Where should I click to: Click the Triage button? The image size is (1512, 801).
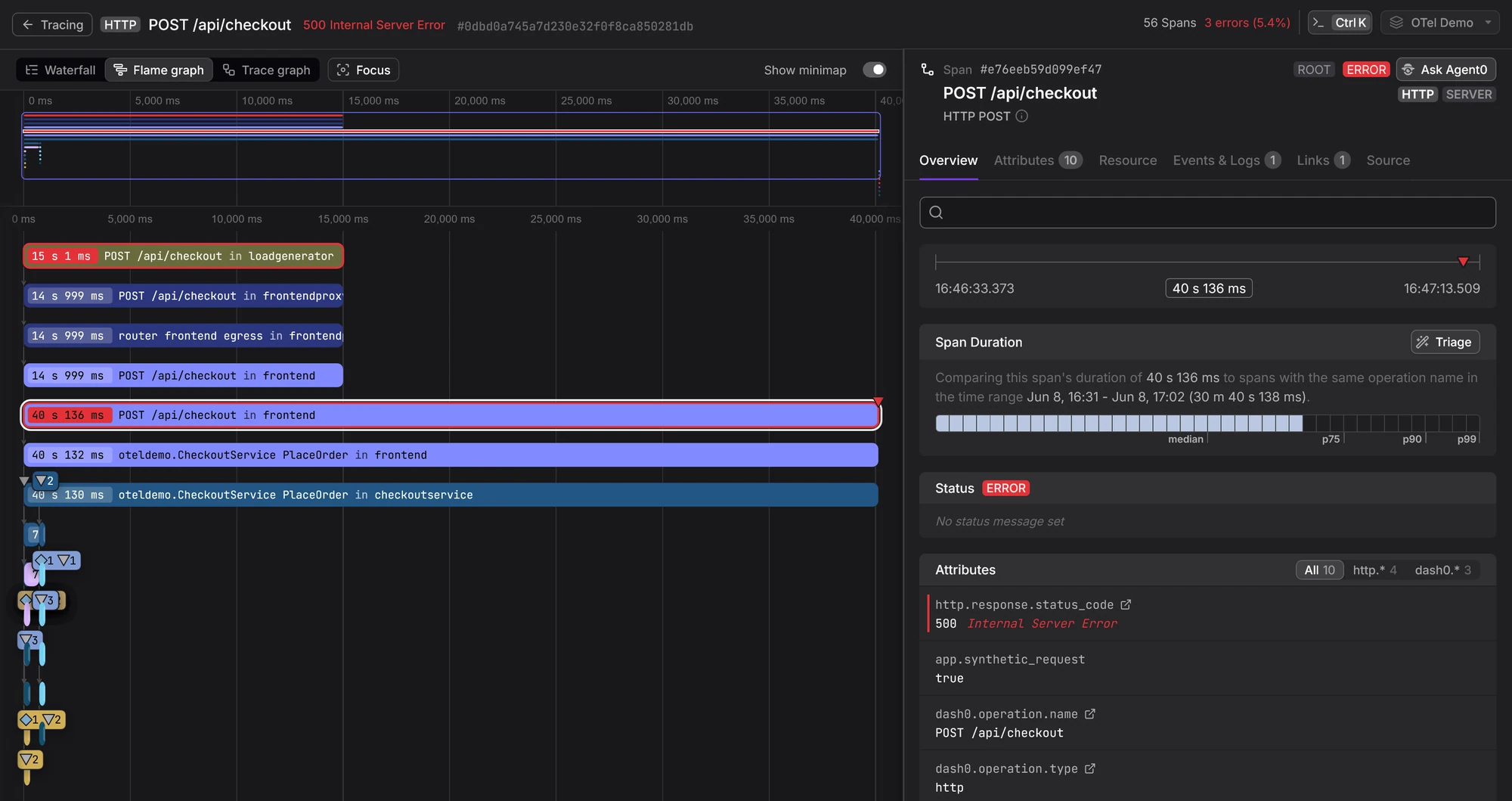click(x=1445, y=342)
